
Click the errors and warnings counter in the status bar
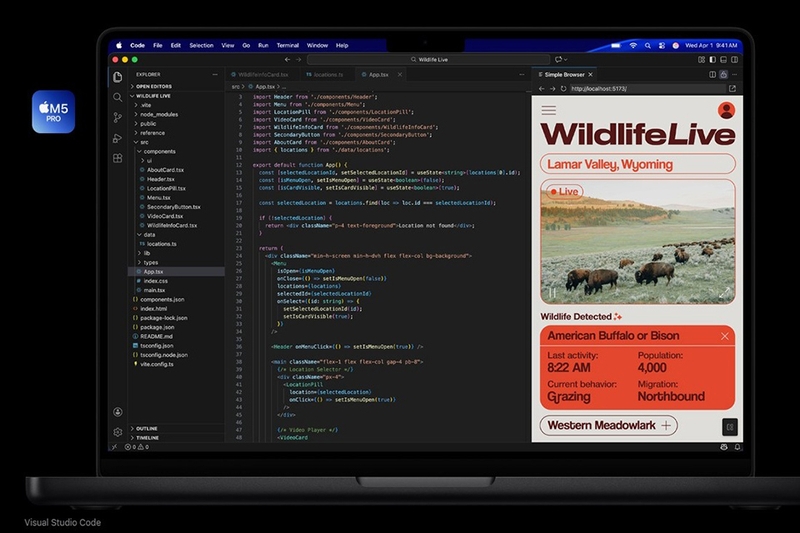[x=137, y=447]
